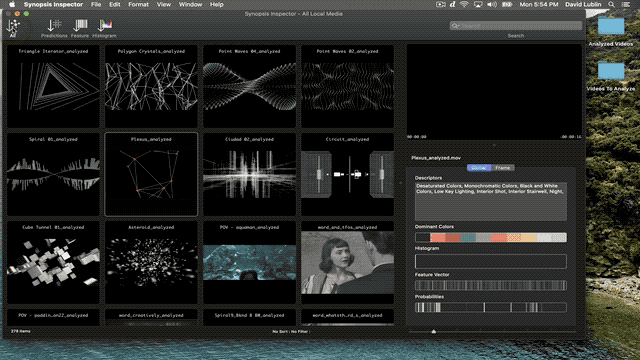640x360 pixels.
Task: Click the items count in status bar
Action: click(20, 331)
